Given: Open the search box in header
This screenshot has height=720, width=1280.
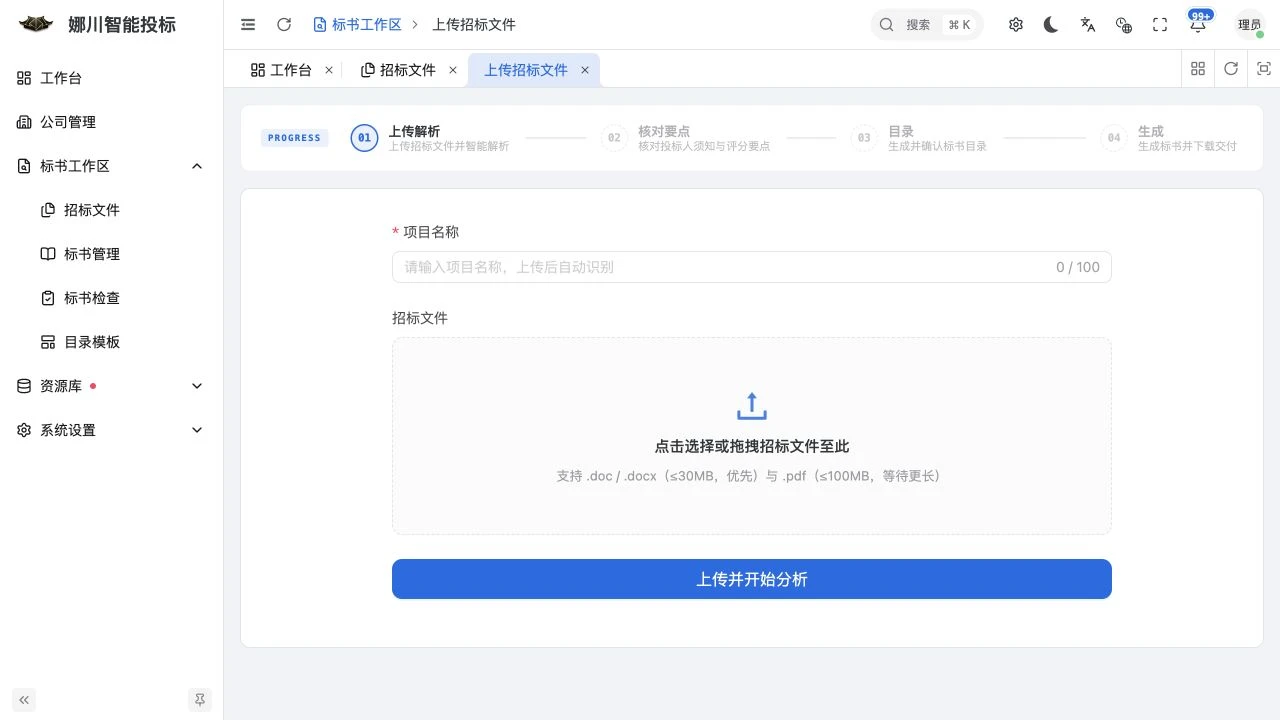Looking at the screenshot, I should (x=927, y=25).
